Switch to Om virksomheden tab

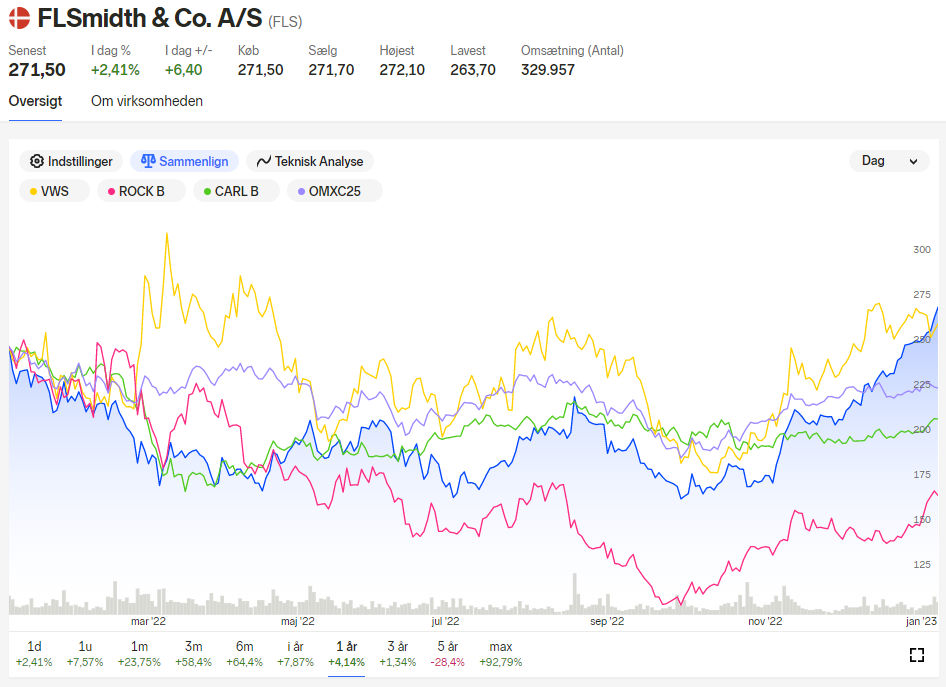pos(147,101)
